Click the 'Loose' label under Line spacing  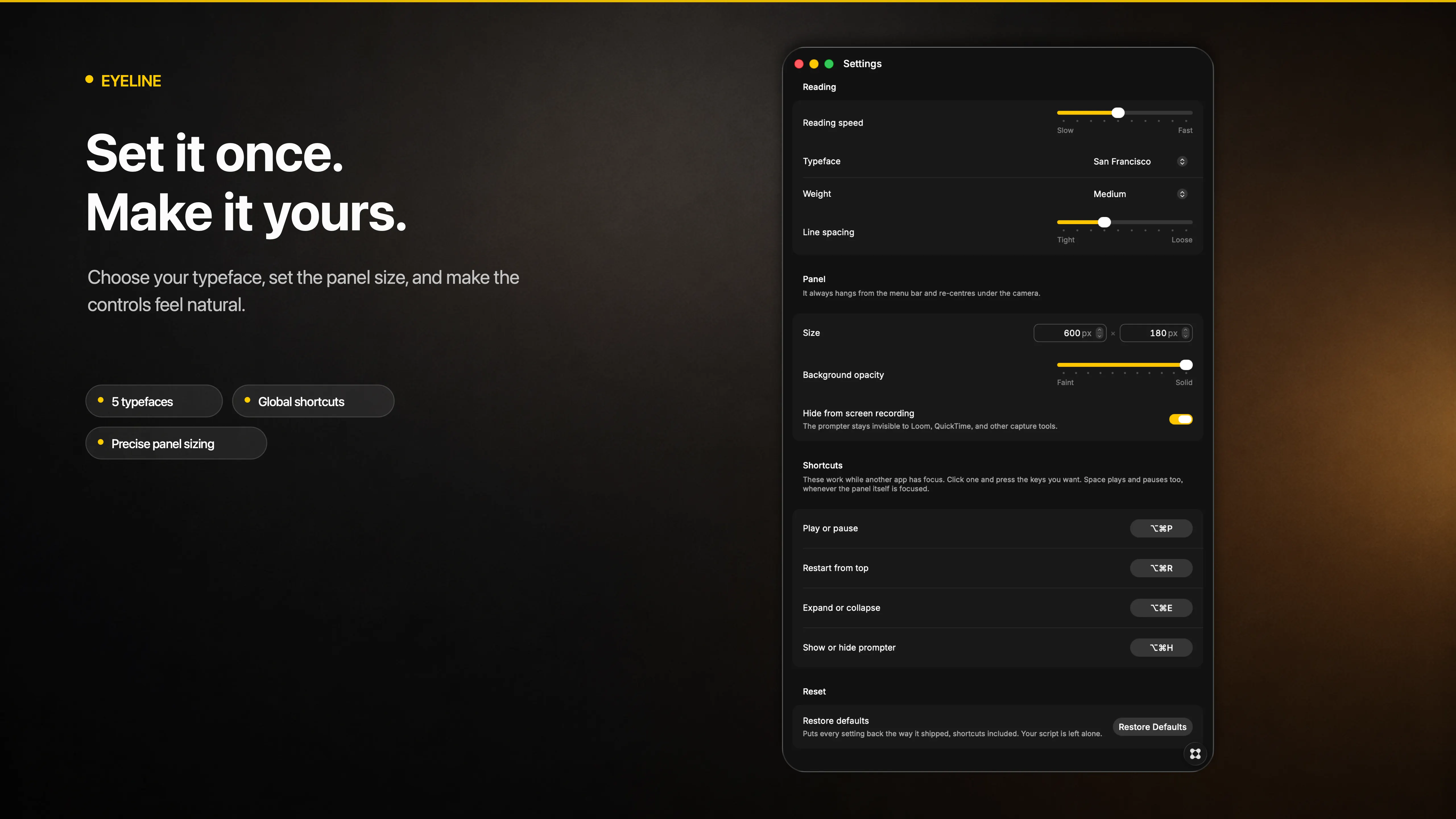pos(1181,240)
